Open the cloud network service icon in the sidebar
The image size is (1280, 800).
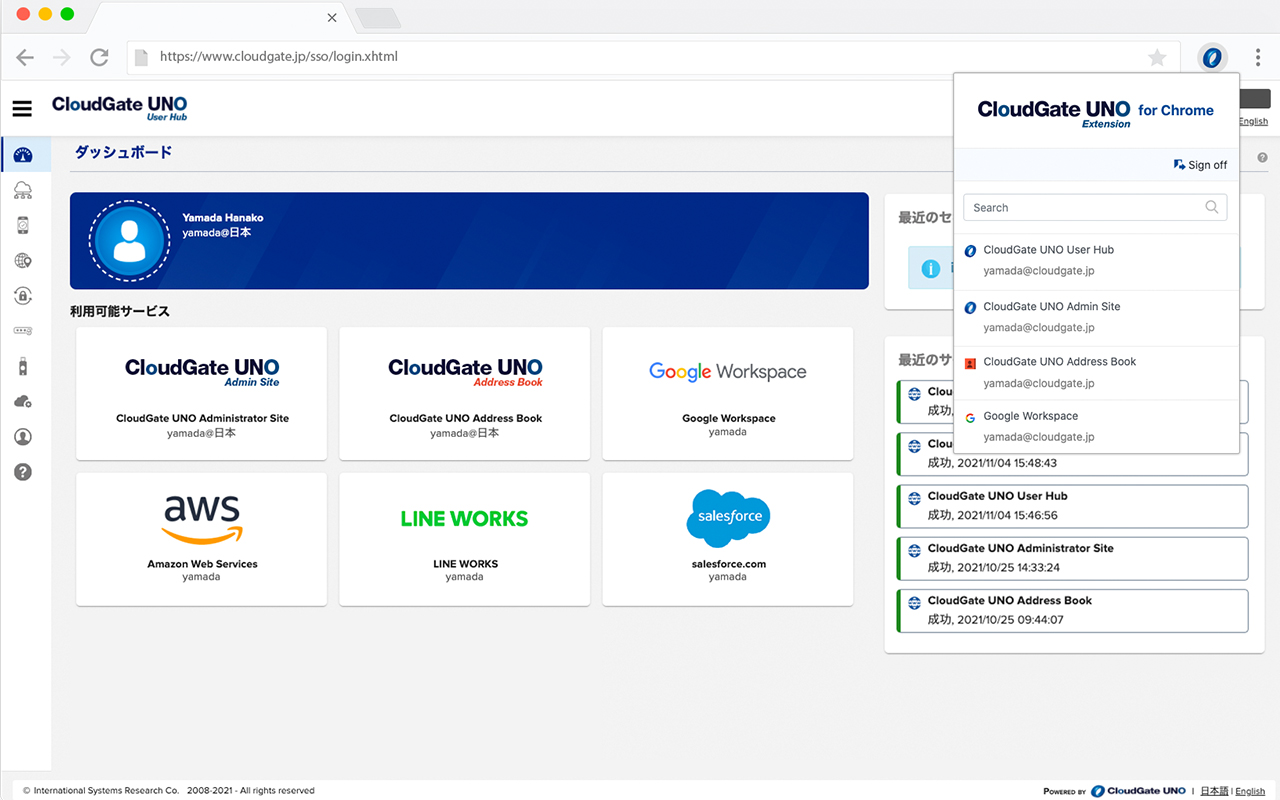pos(22,190)
